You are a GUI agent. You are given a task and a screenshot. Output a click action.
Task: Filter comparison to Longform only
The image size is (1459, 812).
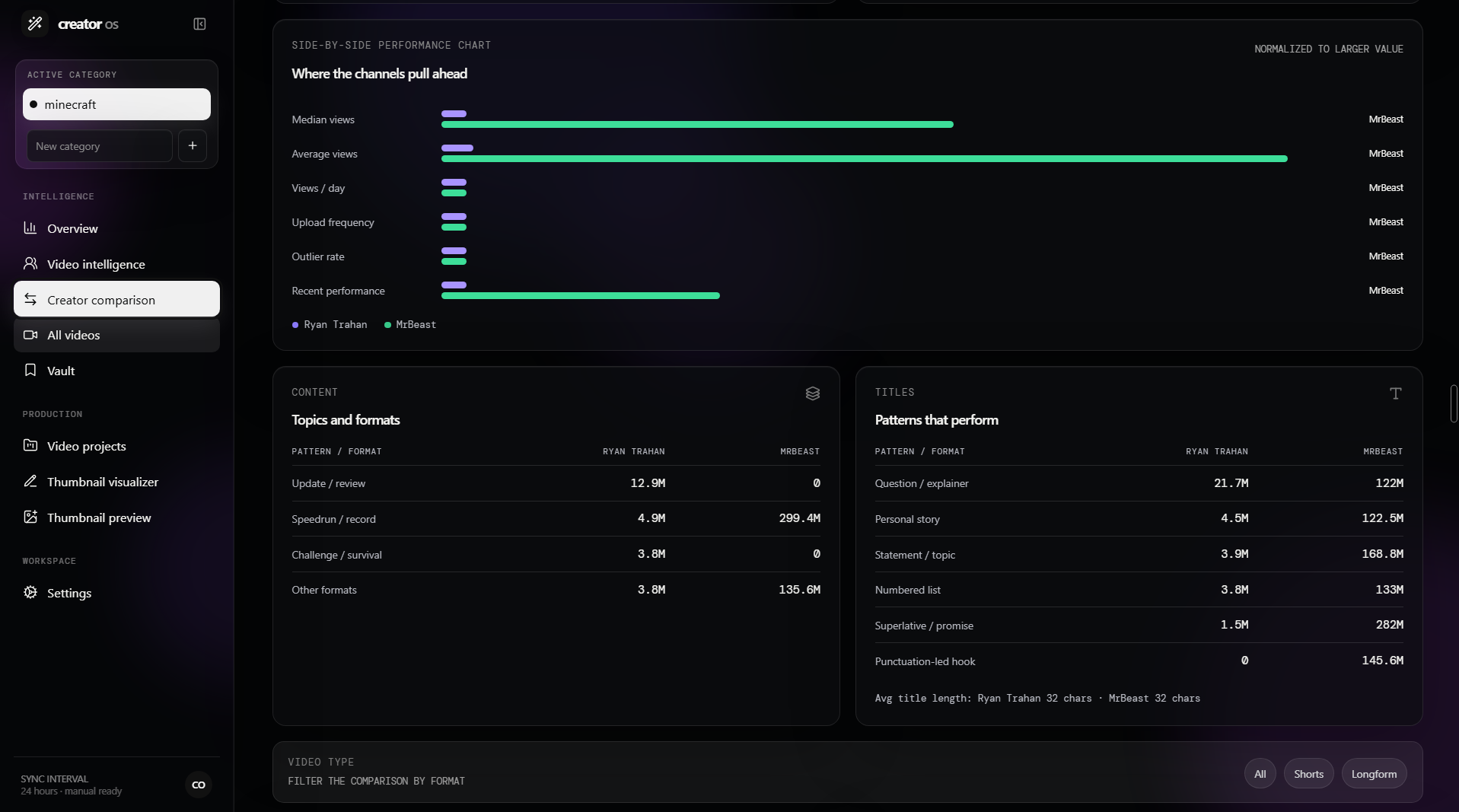[1375, 774]
